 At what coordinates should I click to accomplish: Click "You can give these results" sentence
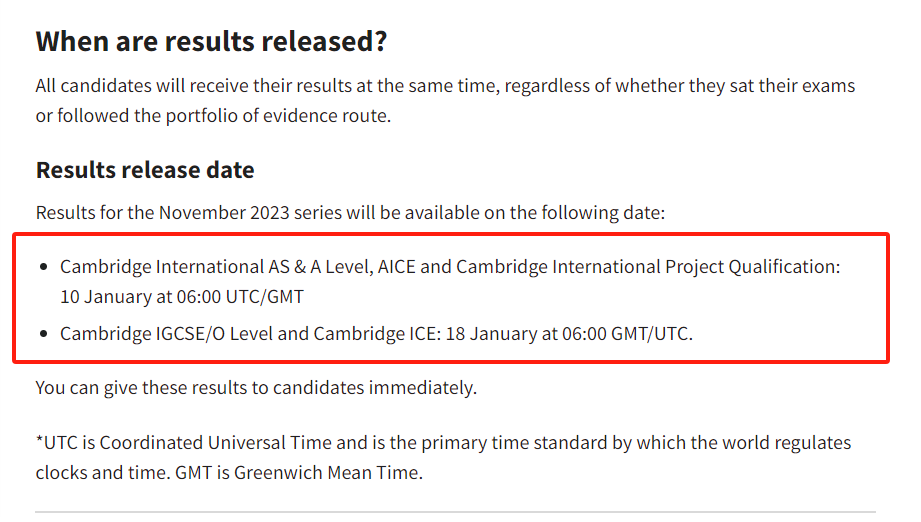point(256,388)
